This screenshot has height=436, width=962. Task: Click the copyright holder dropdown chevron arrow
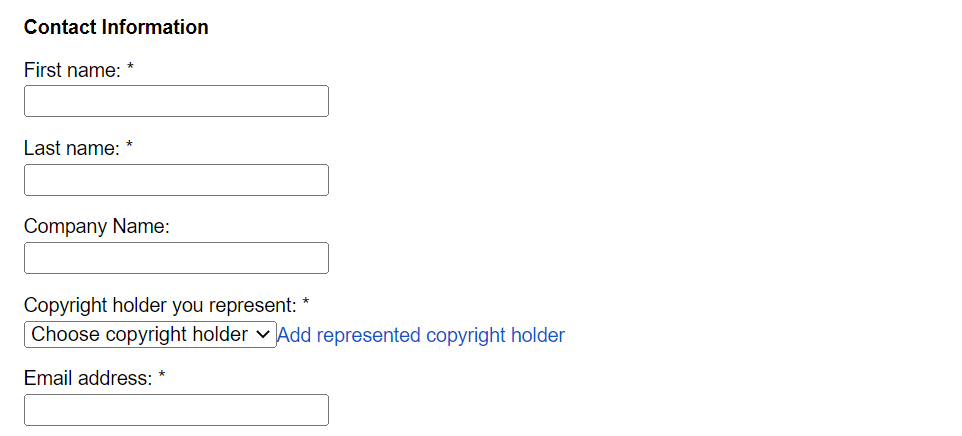click(264, 335)
